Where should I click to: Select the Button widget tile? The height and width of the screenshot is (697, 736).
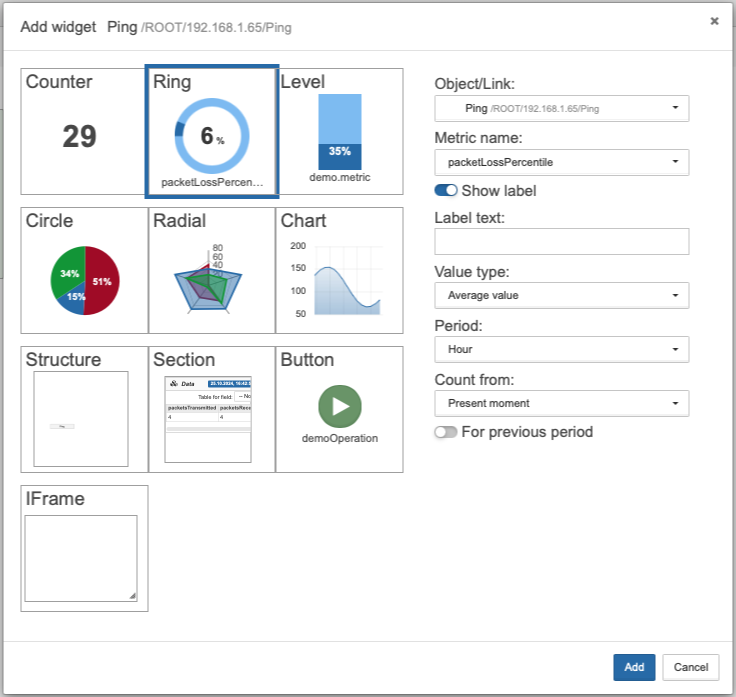click(339, 409)
